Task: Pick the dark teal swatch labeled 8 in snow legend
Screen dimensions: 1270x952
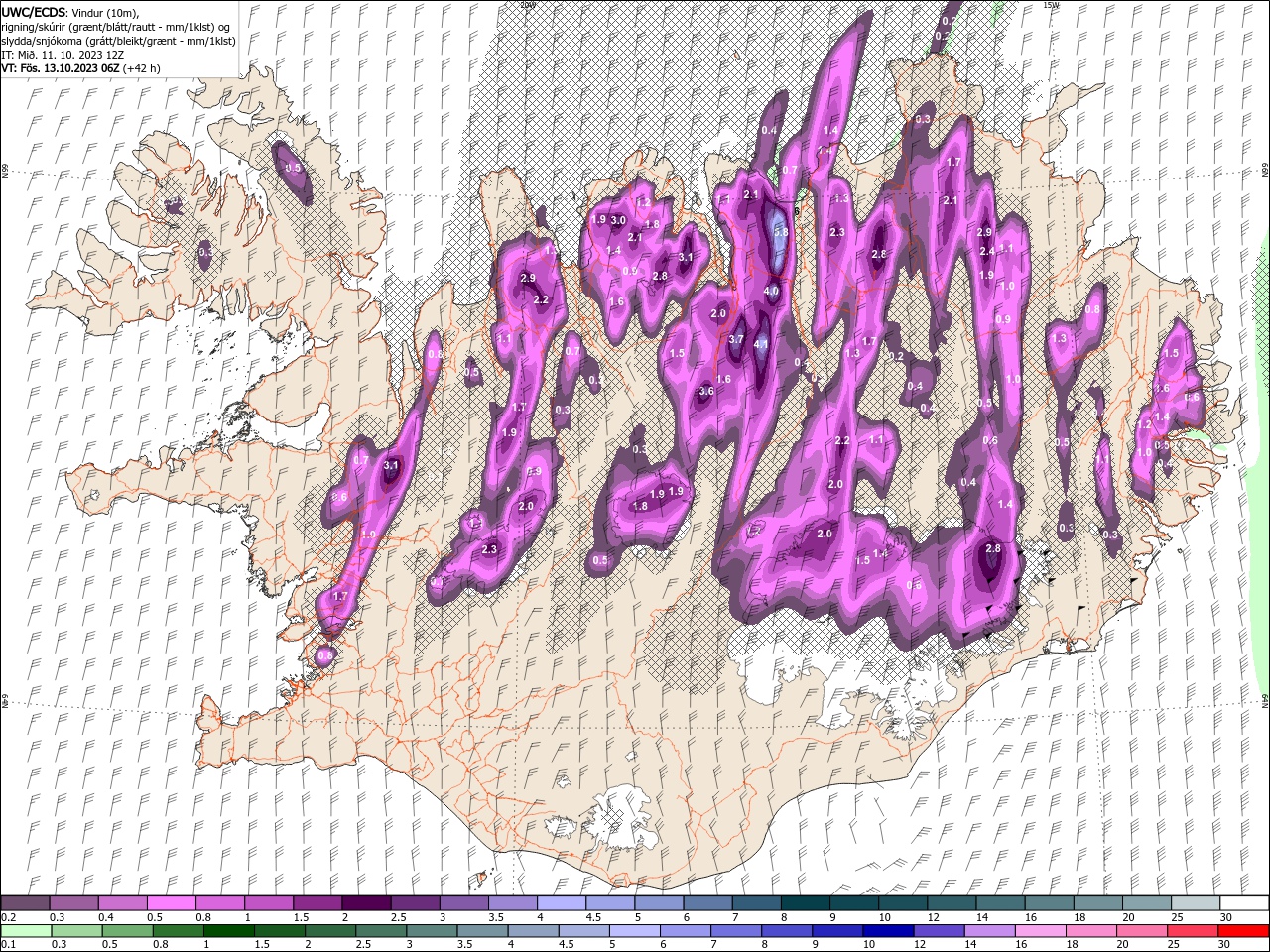Action: [805, 903]
